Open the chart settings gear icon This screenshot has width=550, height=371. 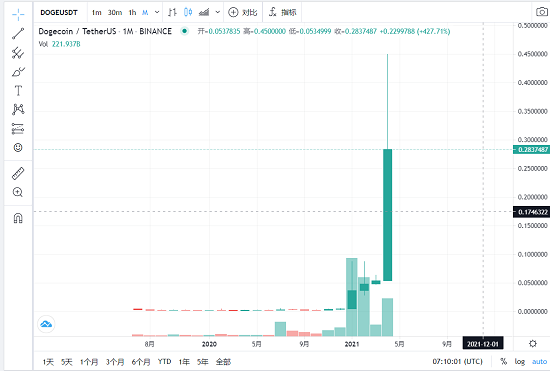click(533, 344)
